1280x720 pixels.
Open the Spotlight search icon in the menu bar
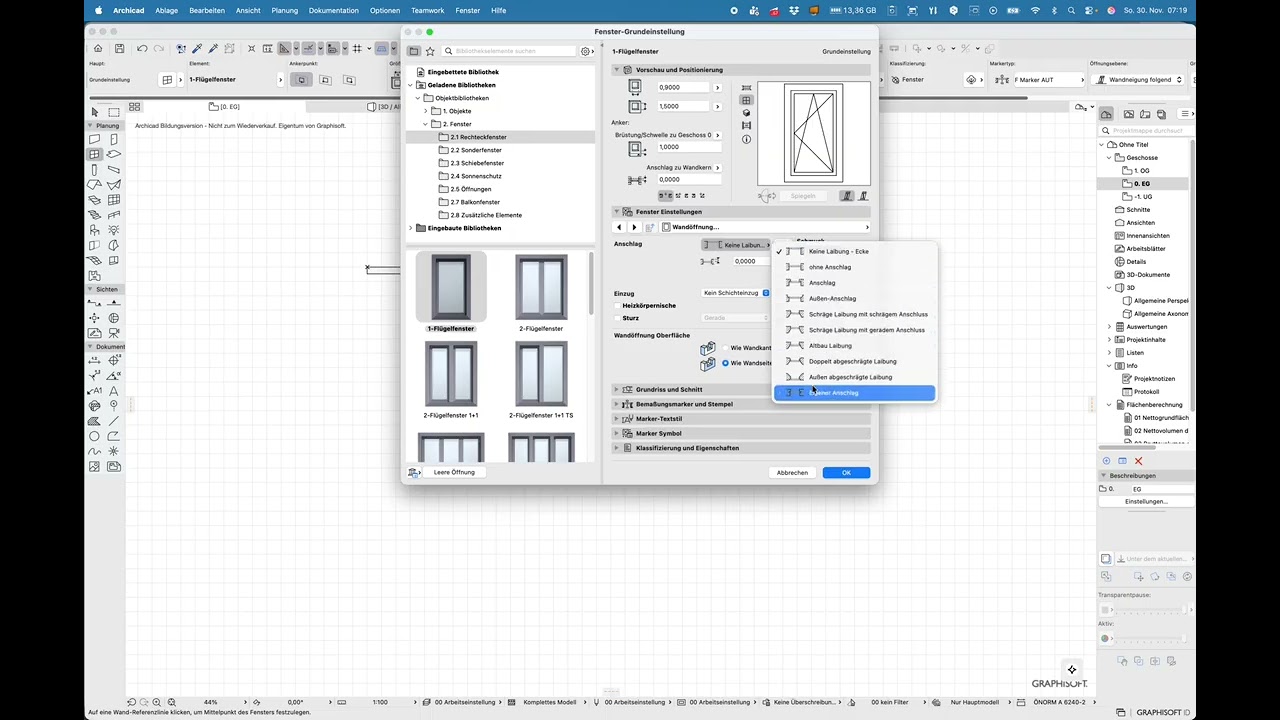point(1072,10)
